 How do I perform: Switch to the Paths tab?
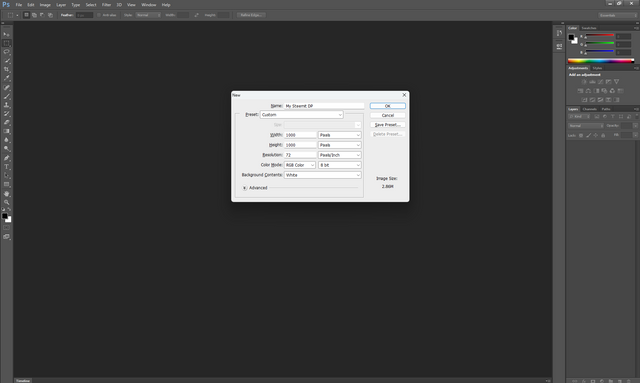[x=606, y=109]
